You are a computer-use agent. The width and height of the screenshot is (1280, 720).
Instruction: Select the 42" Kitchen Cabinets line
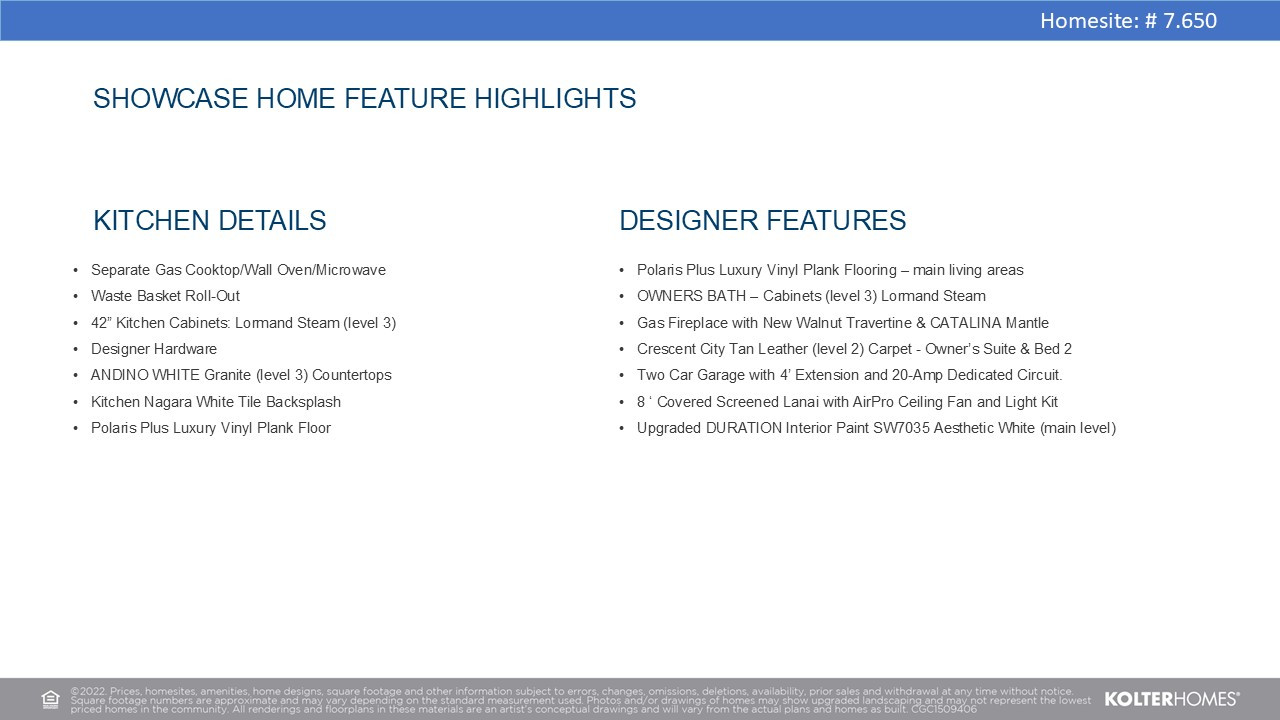(243, 323)
